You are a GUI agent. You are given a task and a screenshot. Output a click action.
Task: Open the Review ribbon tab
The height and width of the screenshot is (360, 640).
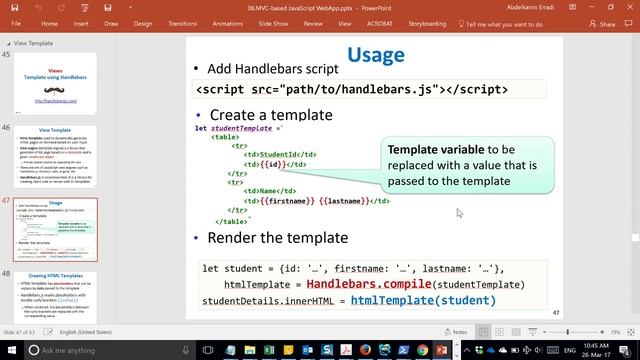pyautogui.click(x=313, y=24)
